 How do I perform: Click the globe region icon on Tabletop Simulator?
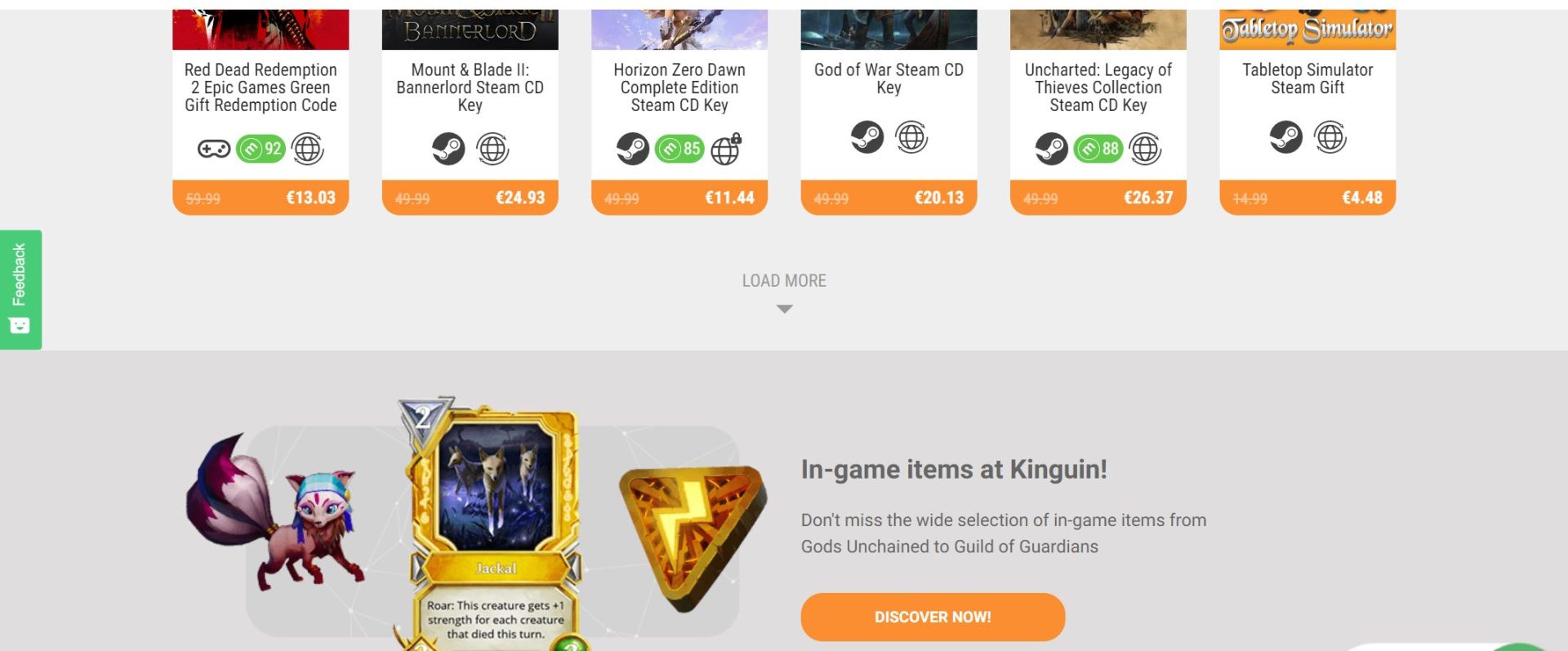(1330, 137)
